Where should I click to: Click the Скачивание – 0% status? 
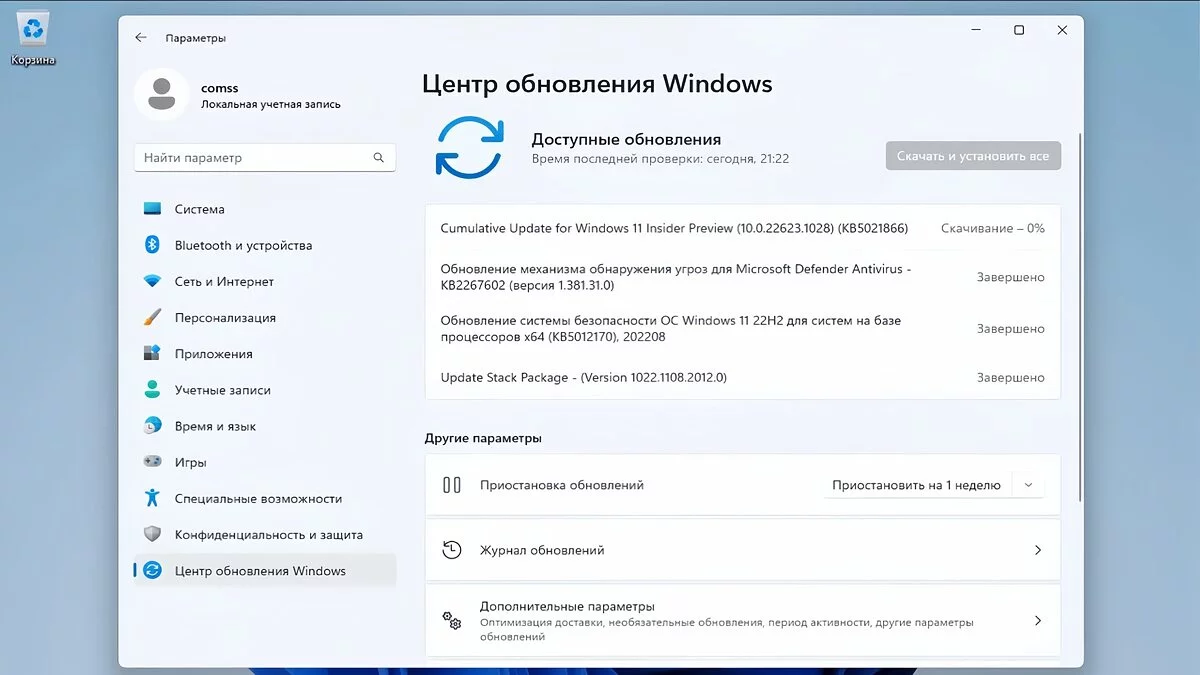coord(992,228)
